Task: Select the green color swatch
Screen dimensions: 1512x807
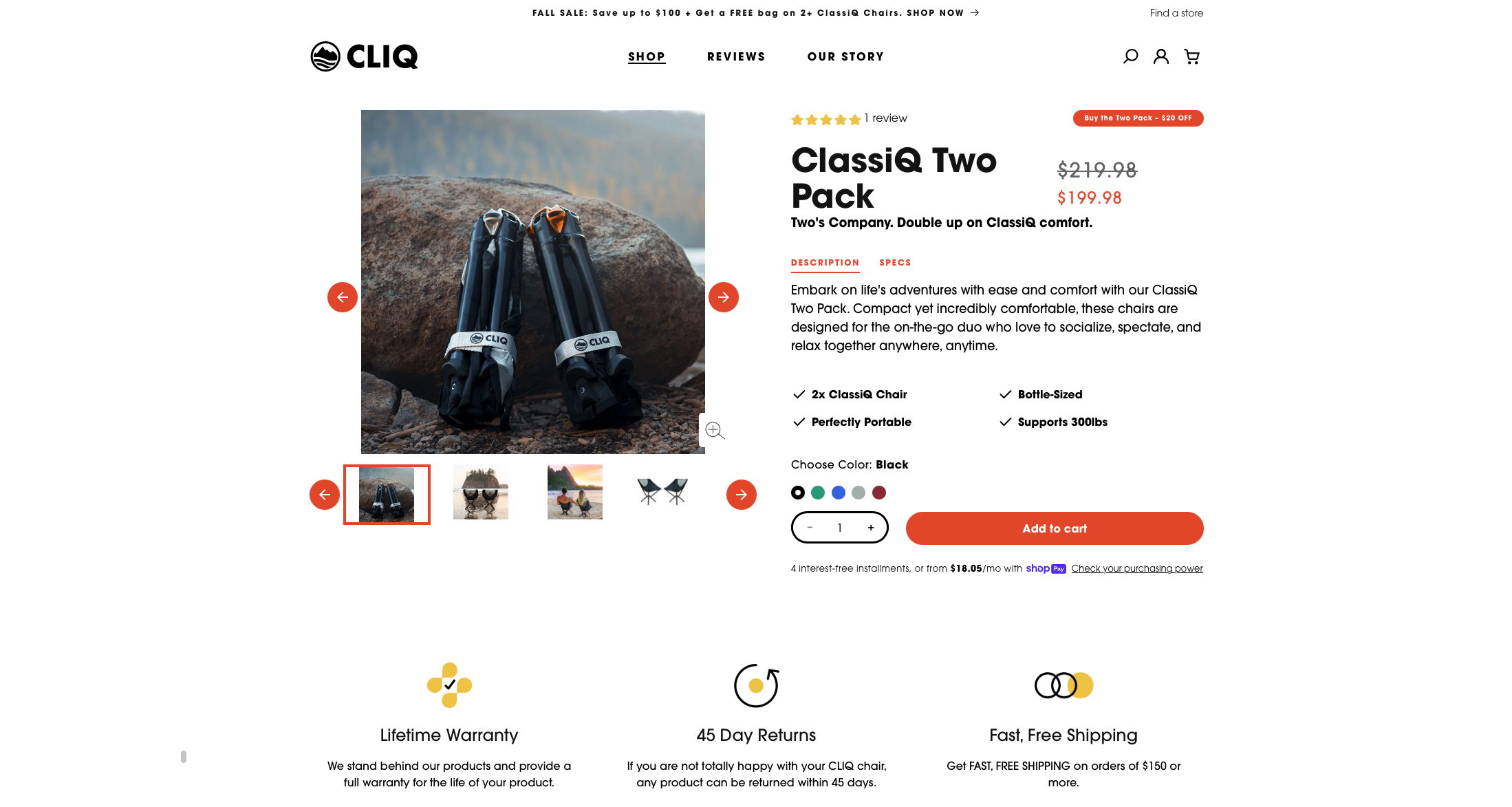Action: [818, 493]
